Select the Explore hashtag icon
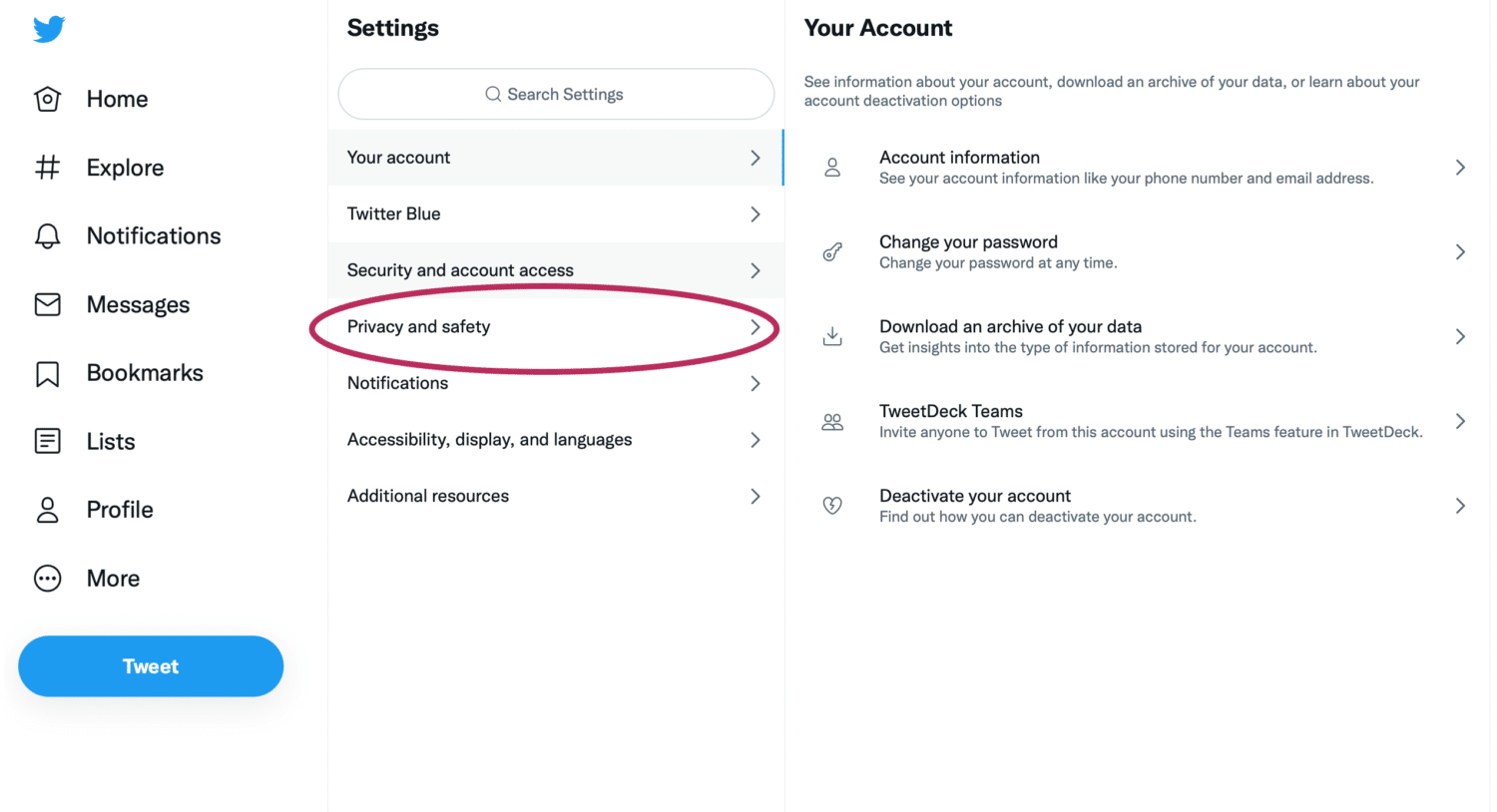Viewport: 1497px width, 812px height. (48, 168)
